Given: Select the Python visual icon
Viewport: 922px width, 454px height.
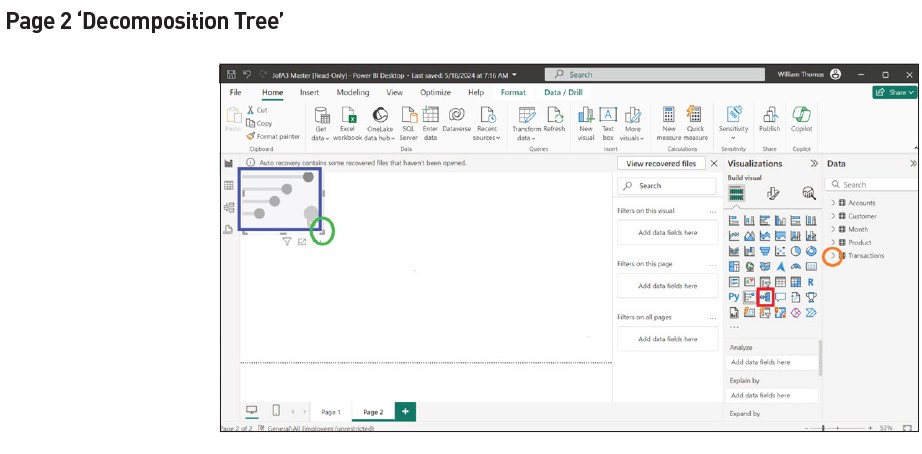Looking at the screenshot, I should click(734, 297).
